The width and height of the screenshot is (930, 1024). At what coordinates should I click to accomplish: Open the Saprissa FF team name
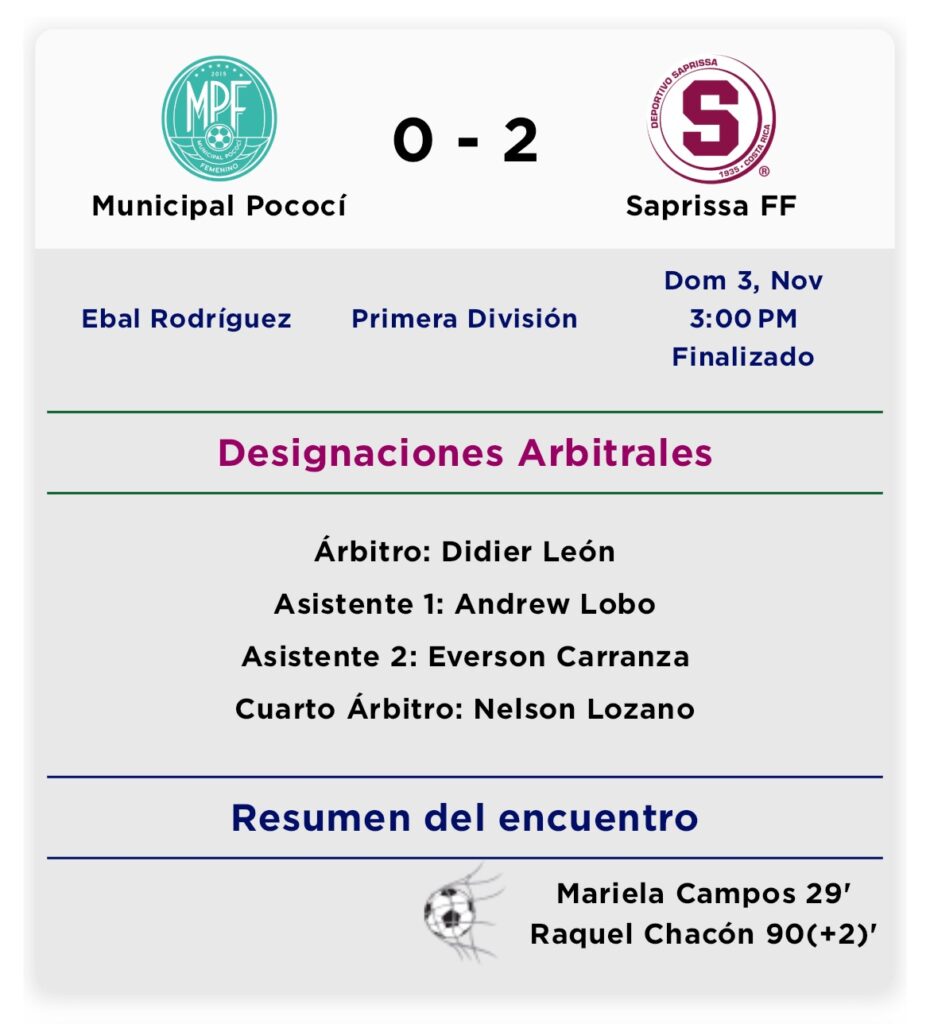pyautogui.click(x=711, y=206)
